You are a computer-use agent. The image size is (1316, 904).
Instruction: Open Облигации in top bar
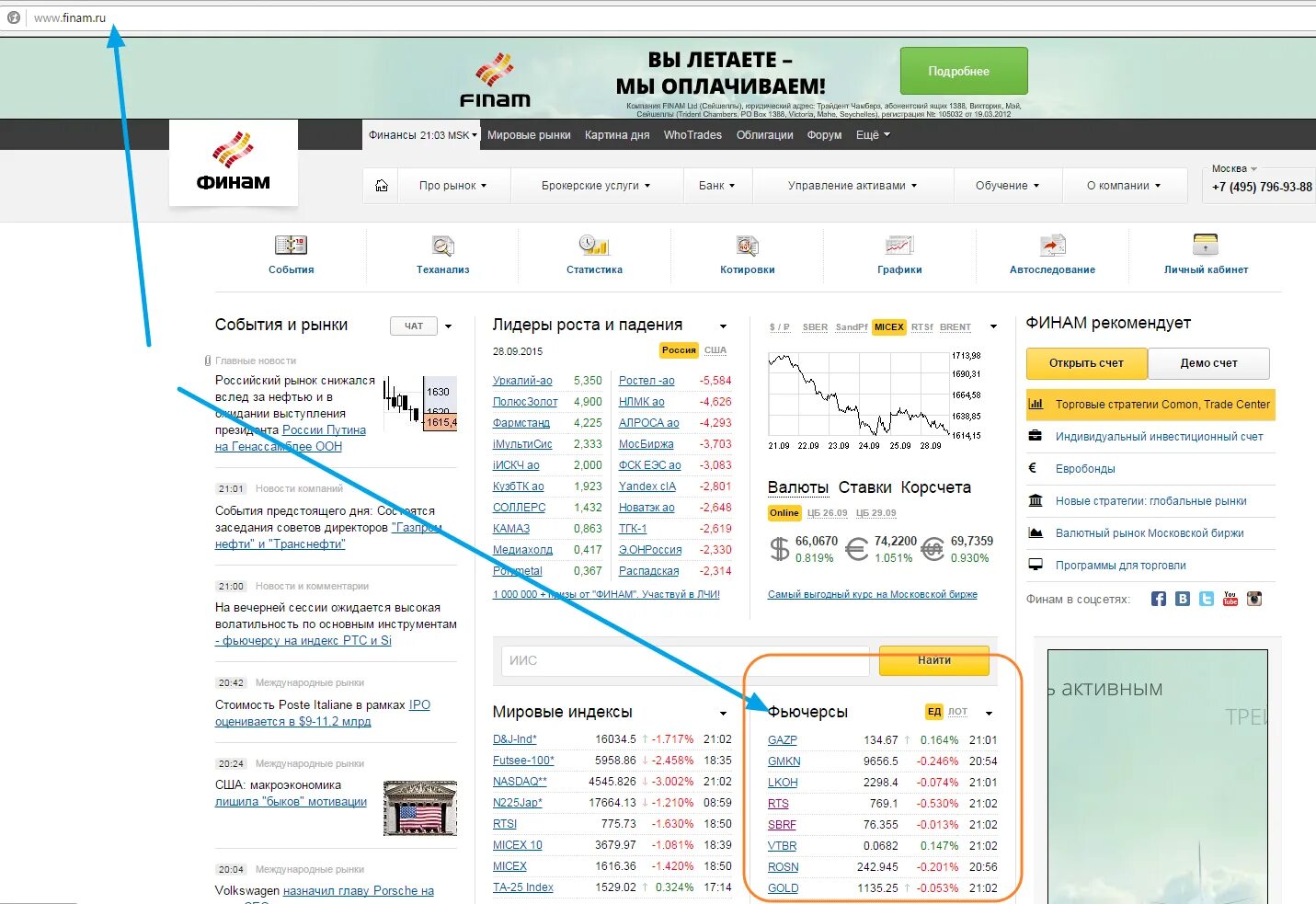click(764, 135)
